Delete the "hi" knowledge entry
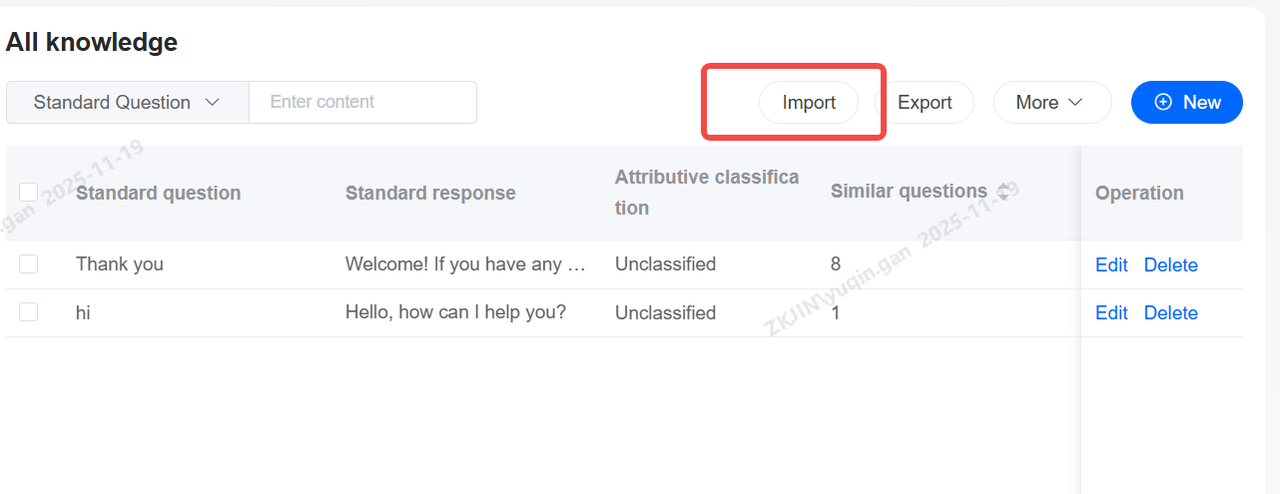This screenshot has width=1280, height=494. tap(1170, 313)
